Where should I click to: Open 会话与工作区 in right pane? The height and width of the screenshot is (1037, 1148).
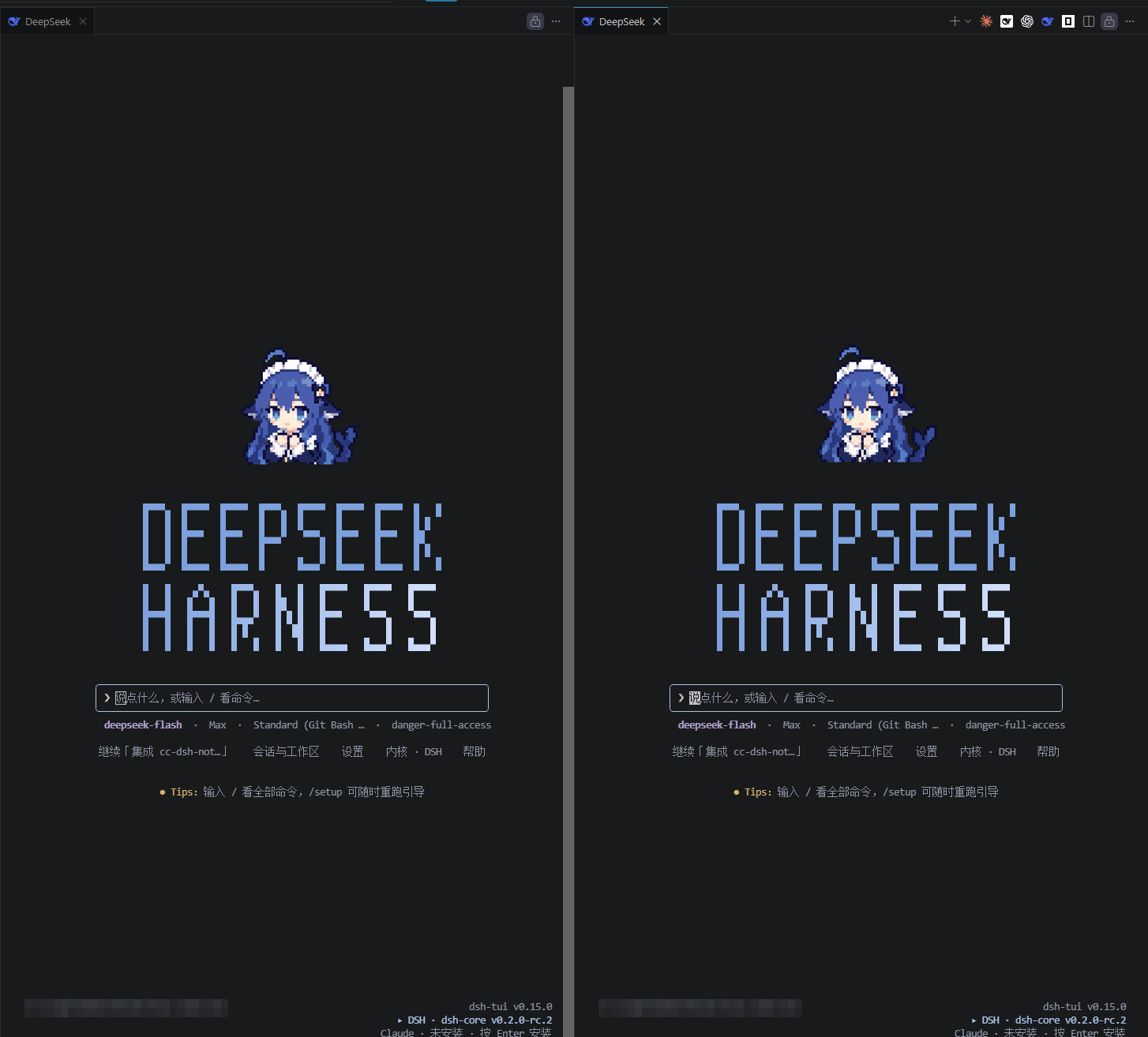tap(860, 751)
